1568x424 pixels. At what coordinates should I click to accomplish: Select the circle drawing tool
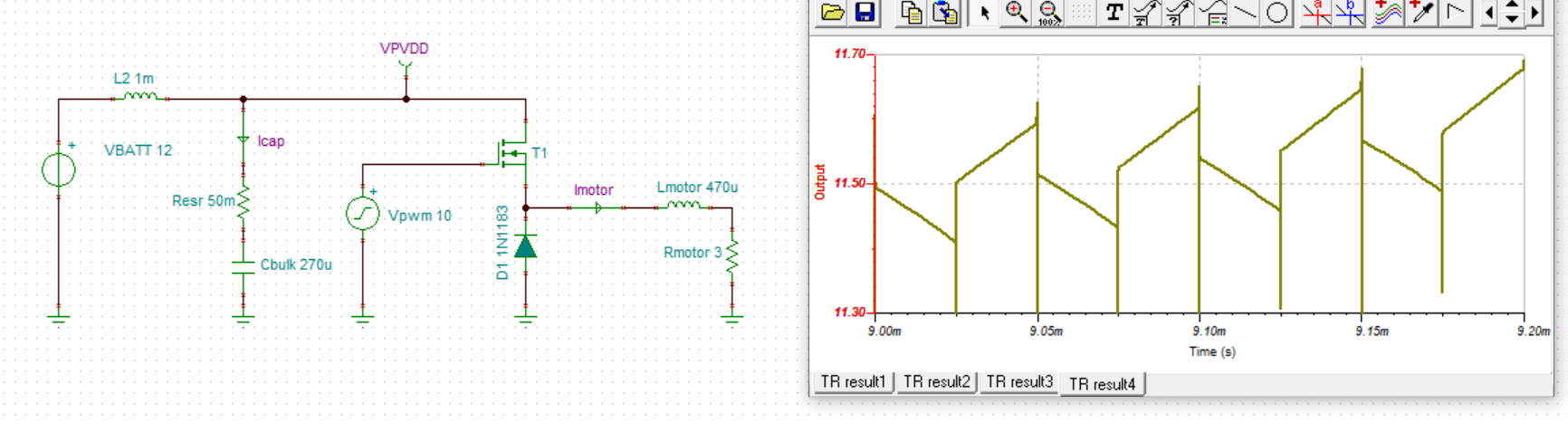1276,13
